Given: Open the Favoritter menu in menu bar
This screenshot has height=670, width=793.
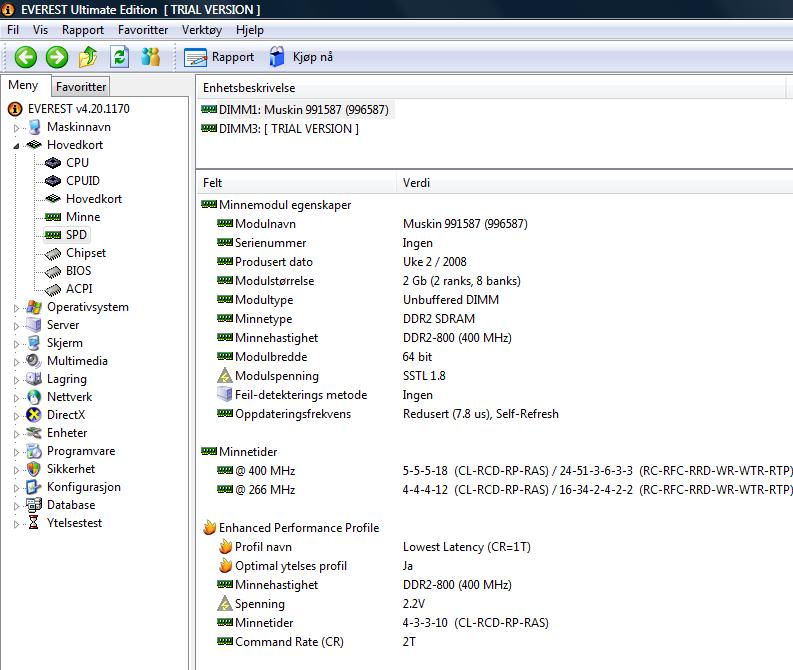Looking at the screenshot, I should click(x=143, y=30).
